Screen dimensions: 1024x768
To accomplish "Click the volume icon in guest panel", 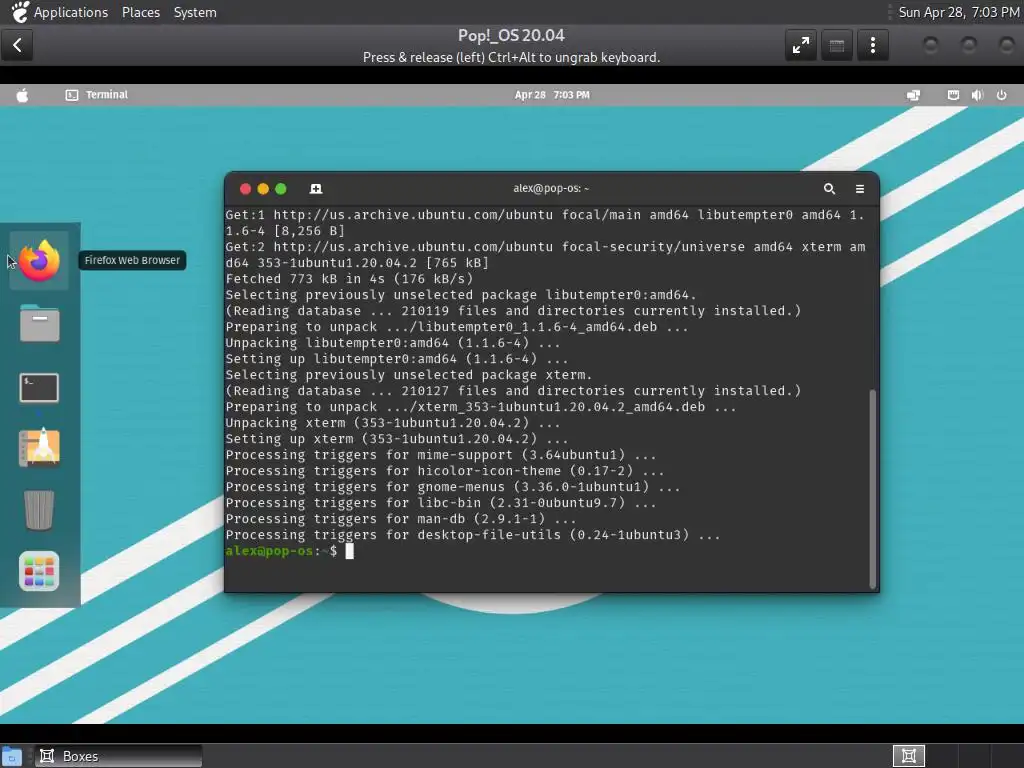I will point(977,95).
